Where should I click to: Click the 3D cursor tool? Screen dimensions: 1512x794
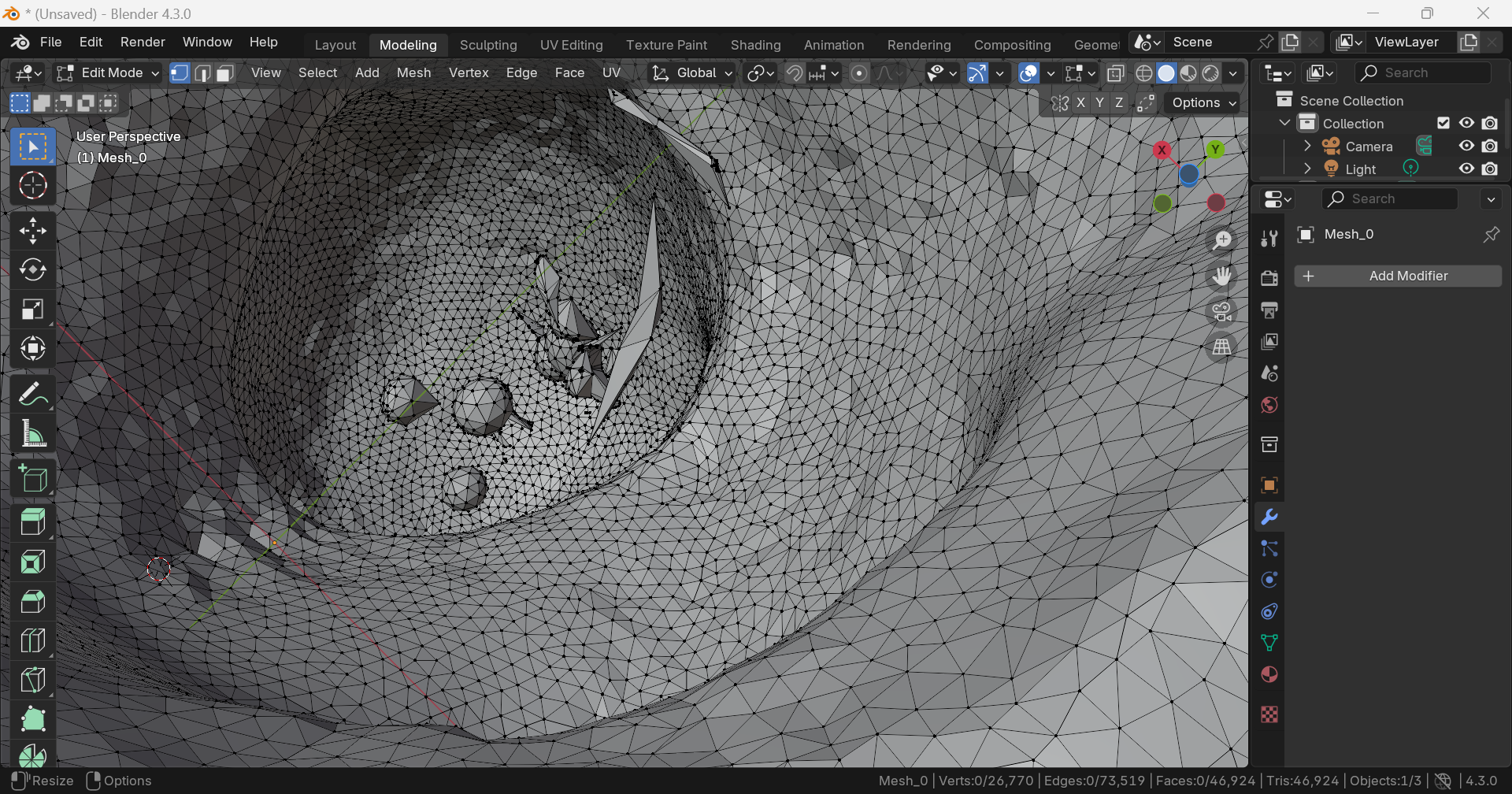pos(32,186)
